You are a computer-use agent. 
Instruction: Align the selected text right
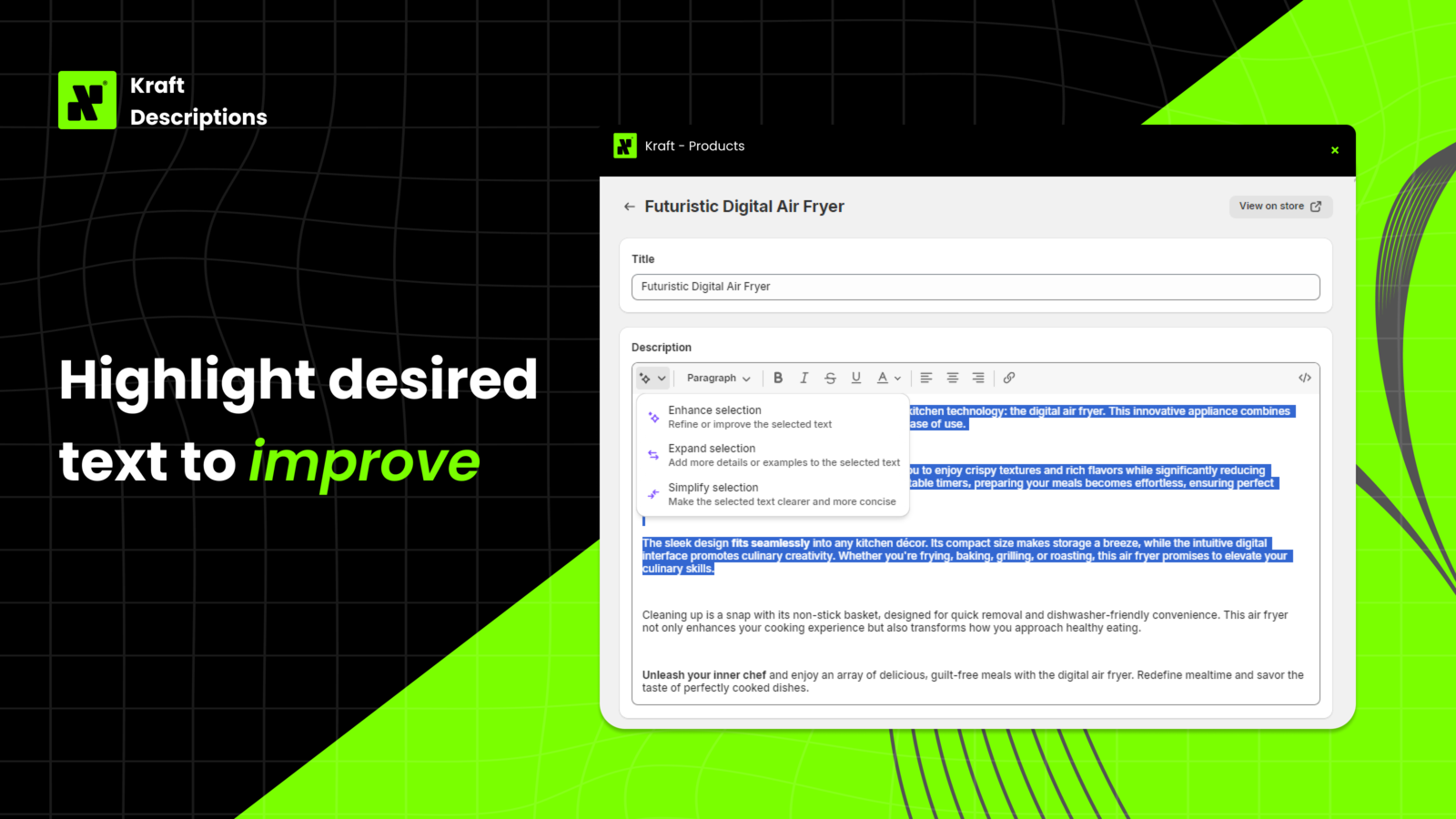point(977,378)
